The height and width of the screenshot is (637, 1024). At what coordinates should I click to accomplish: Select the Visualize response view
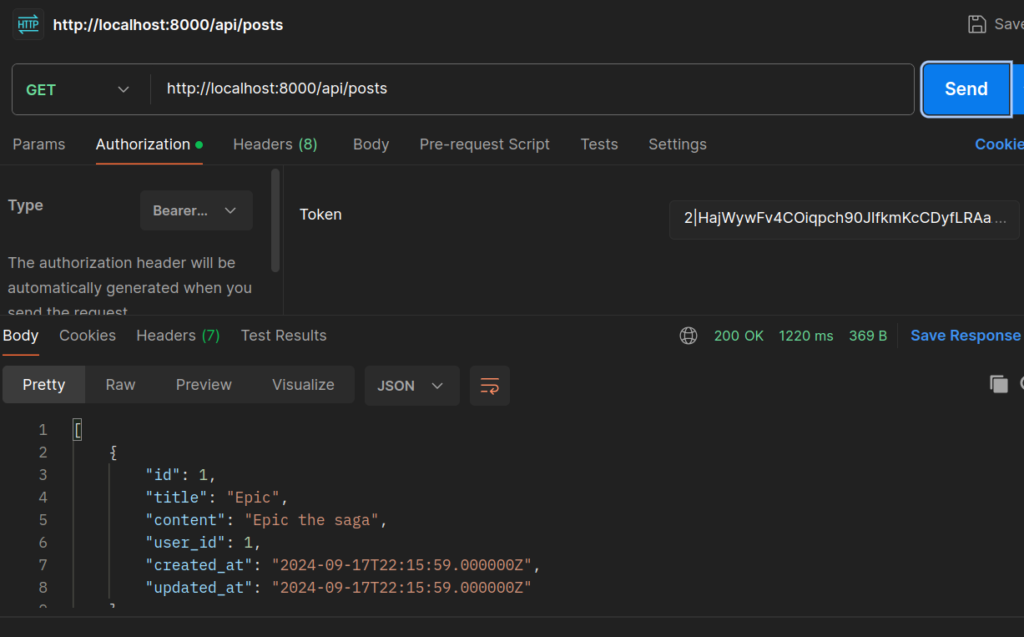[303, 384]
